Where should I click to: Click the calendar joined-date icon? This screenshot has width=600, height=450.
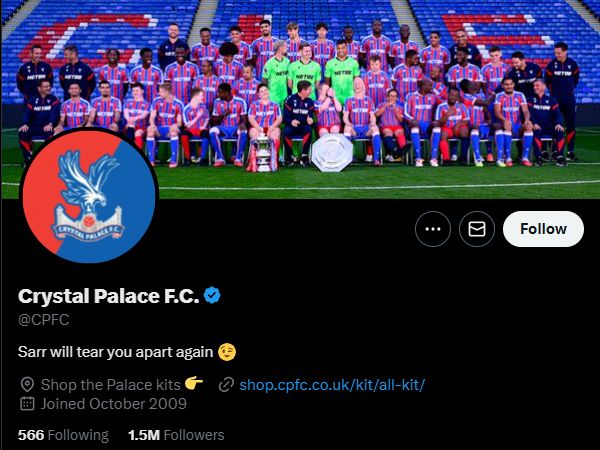(x=27, y=404)
